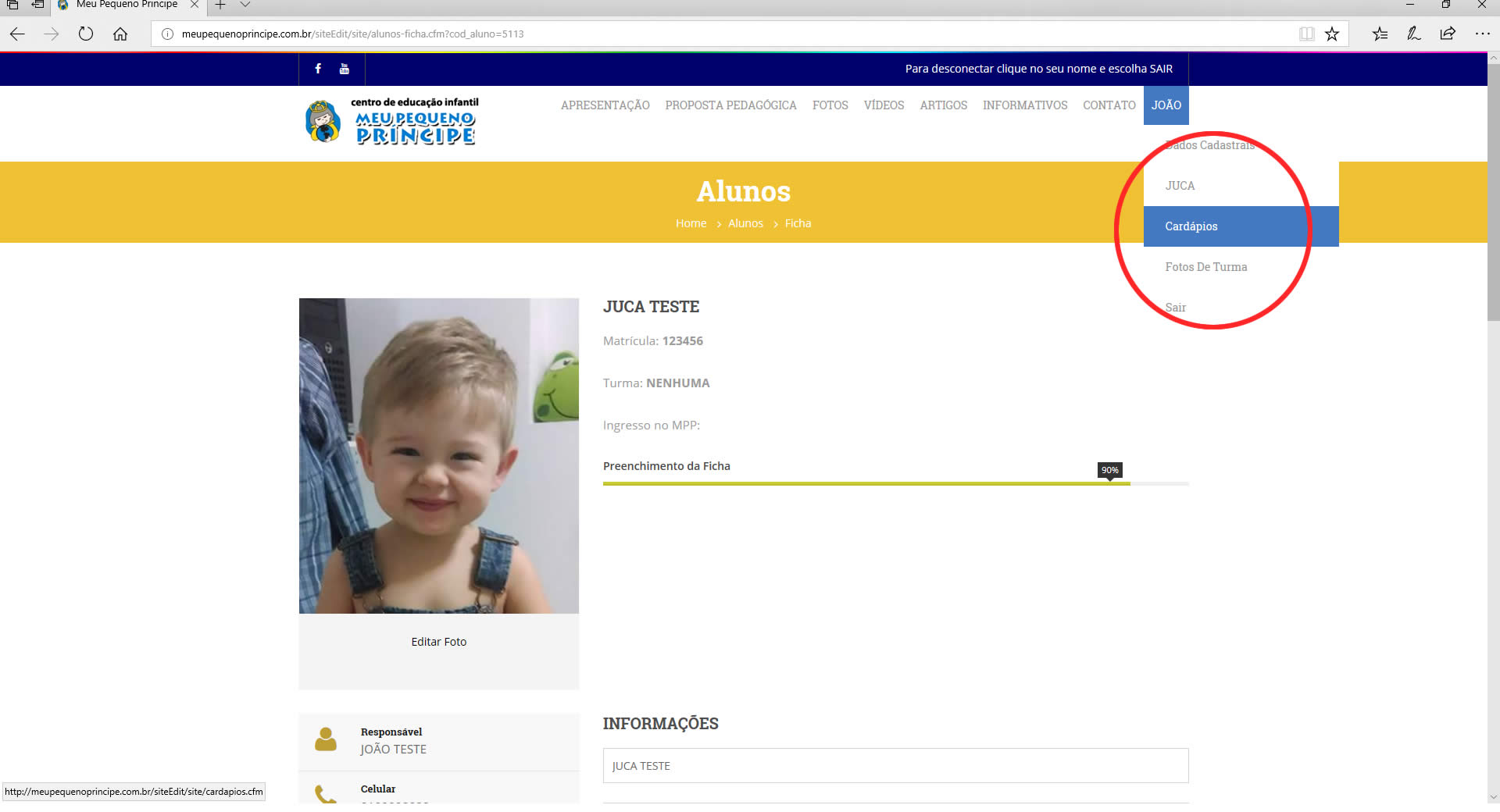1500x812 pixels.
Task: Click the Editar Foto link
Action: (438, 642)
